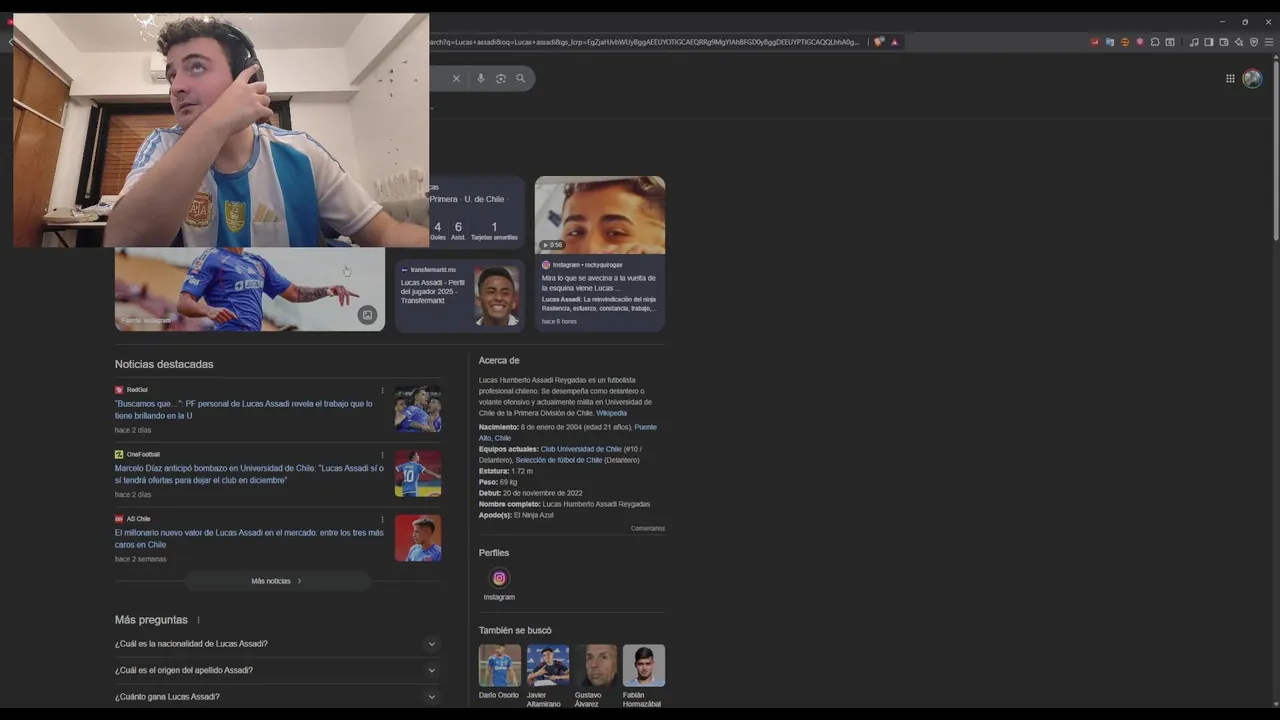Click Debut: 20 de noviembre de 2022
This screenshot has height=720, width=1280.
coord(543,493)
